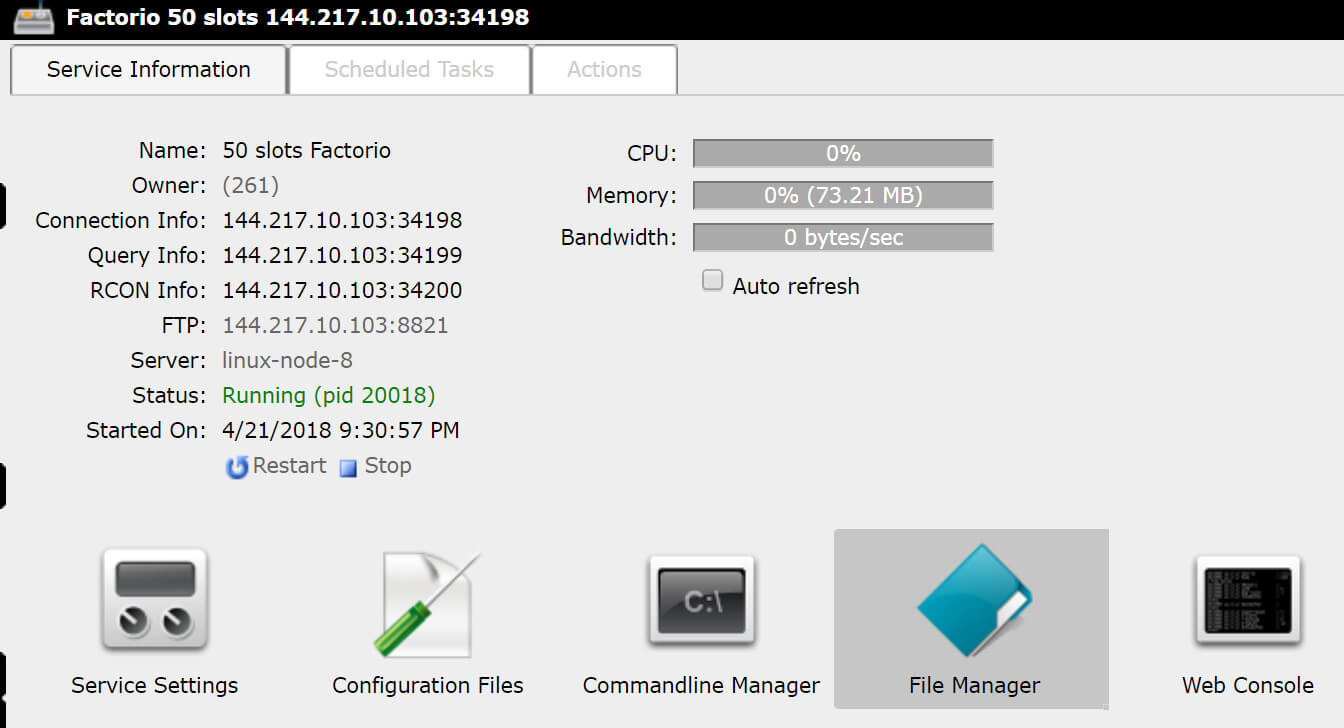Click the FTP address 144.217.10.103:8821
The width and height of the screenshot is (1344, 728).
click(335, 326)
